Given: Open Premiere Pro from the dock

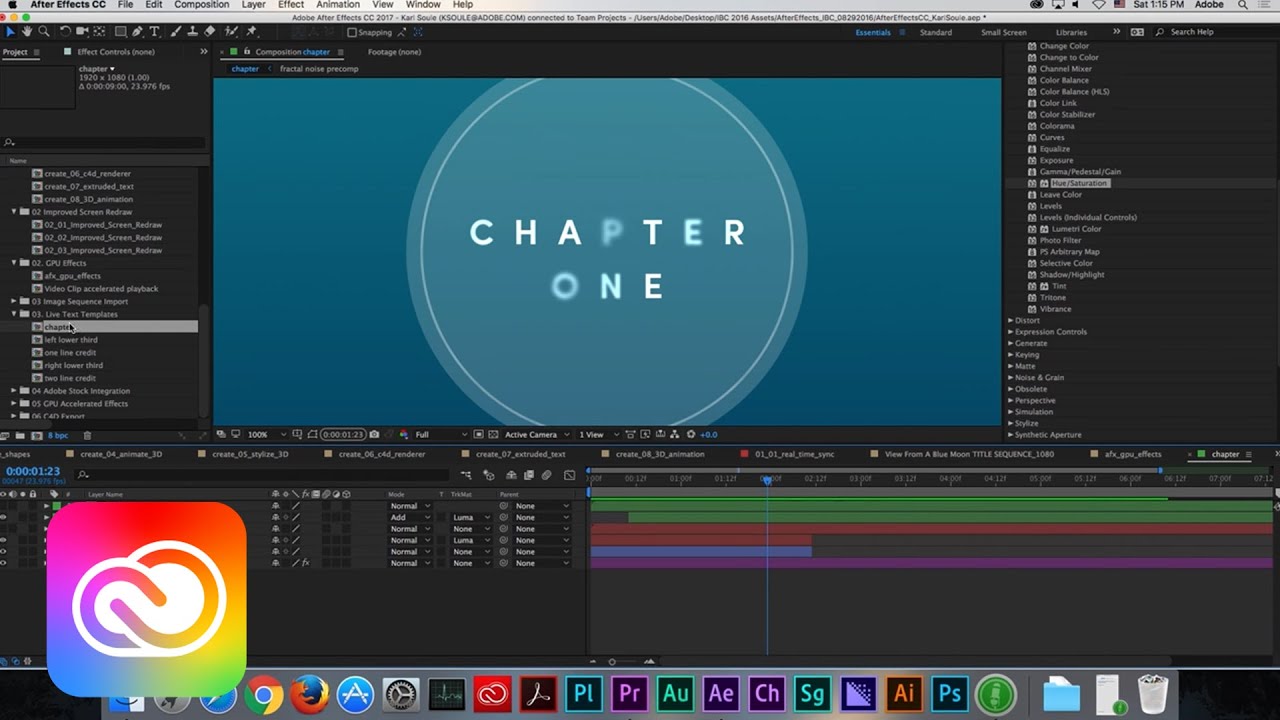Looking at the screenshot, I should point(630,693).
